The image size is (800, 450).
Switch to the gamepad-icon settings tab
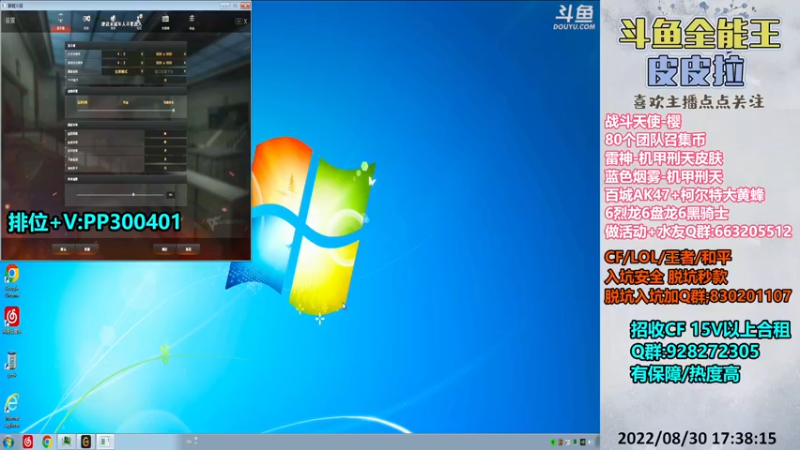point(86,22)
